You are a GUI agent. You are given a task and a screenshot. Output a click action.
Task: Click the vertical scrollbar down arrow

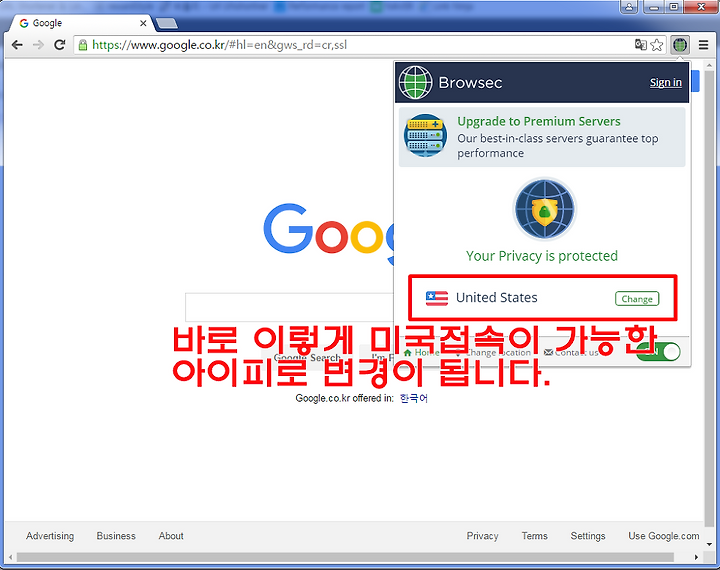point(709,545)
